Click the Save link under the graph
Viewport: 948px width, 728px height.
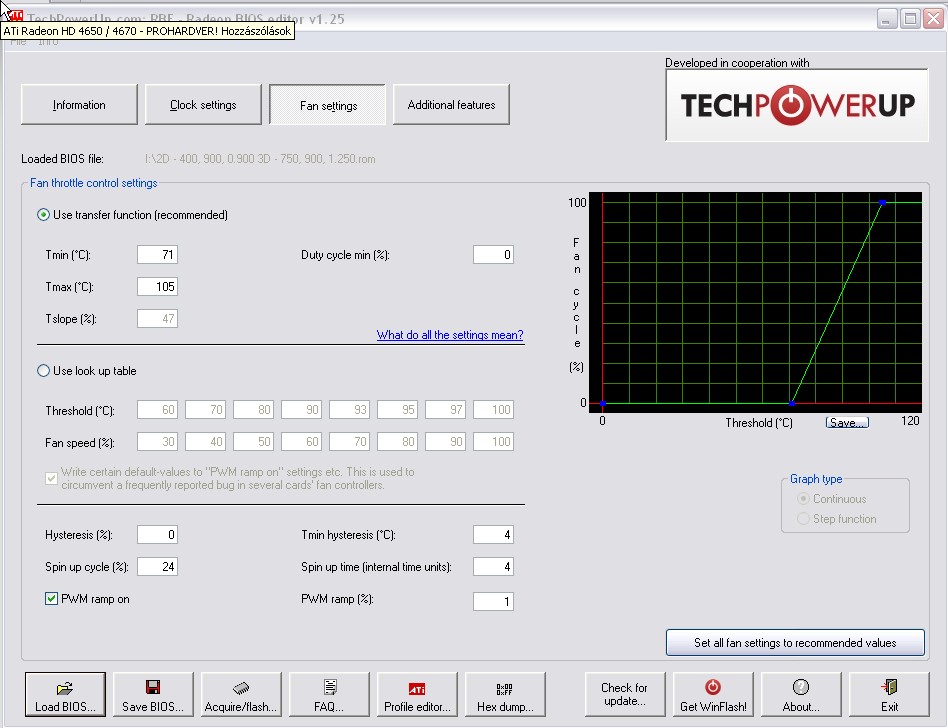(847, 423)
